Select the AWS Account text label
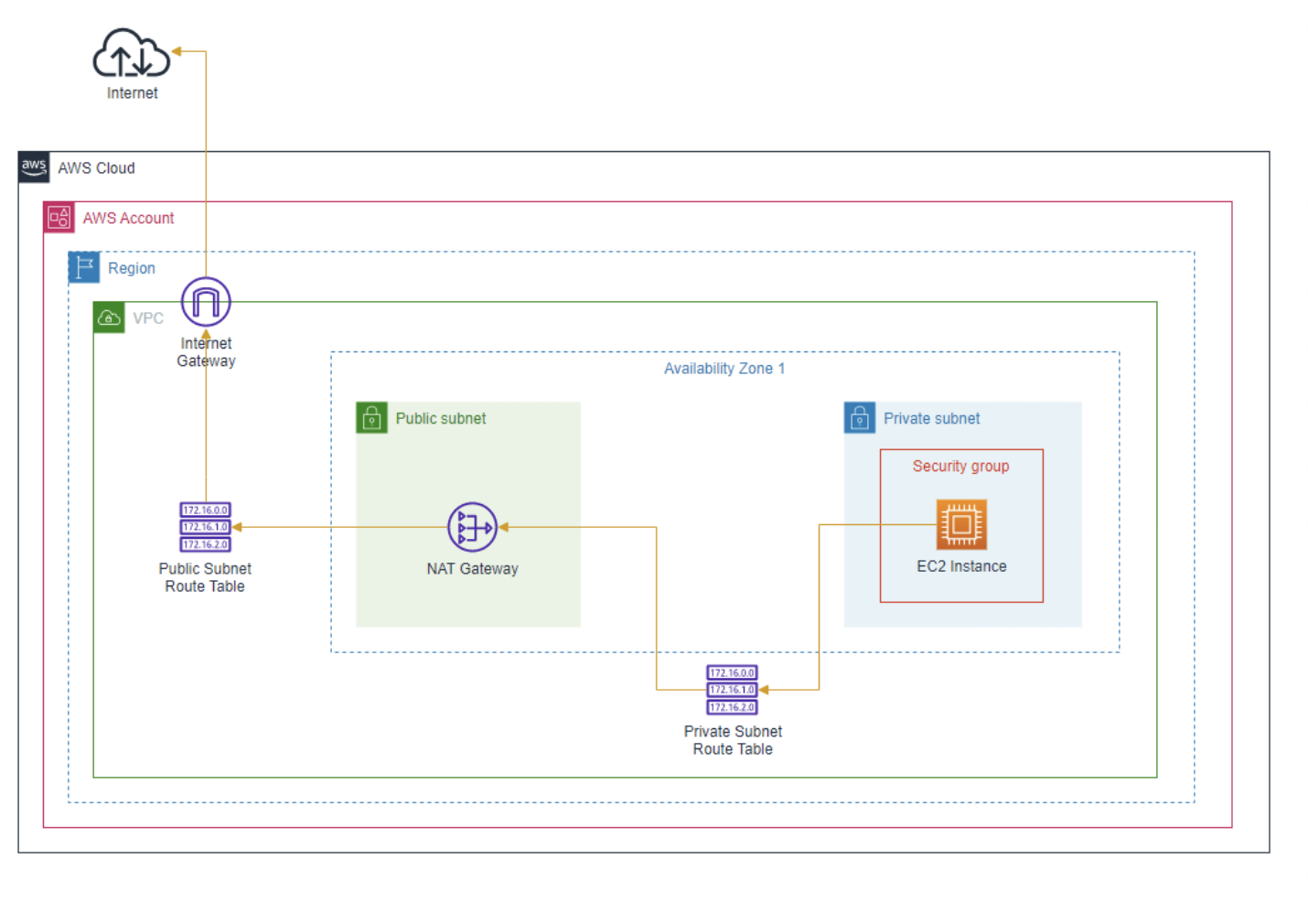1308x924 pixels. 128,218
